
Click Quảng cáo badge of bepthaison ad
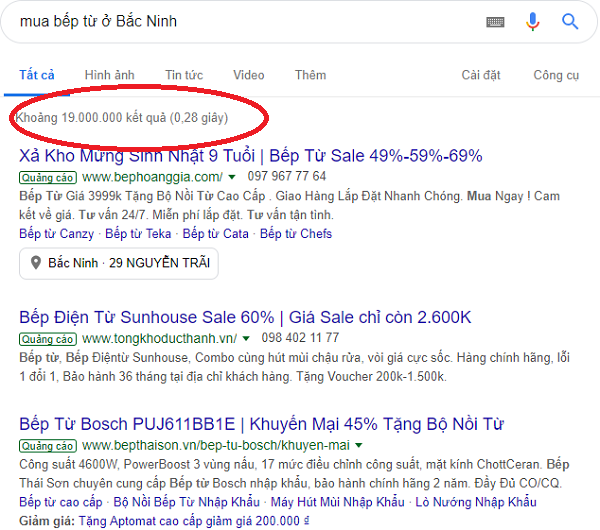48,446
